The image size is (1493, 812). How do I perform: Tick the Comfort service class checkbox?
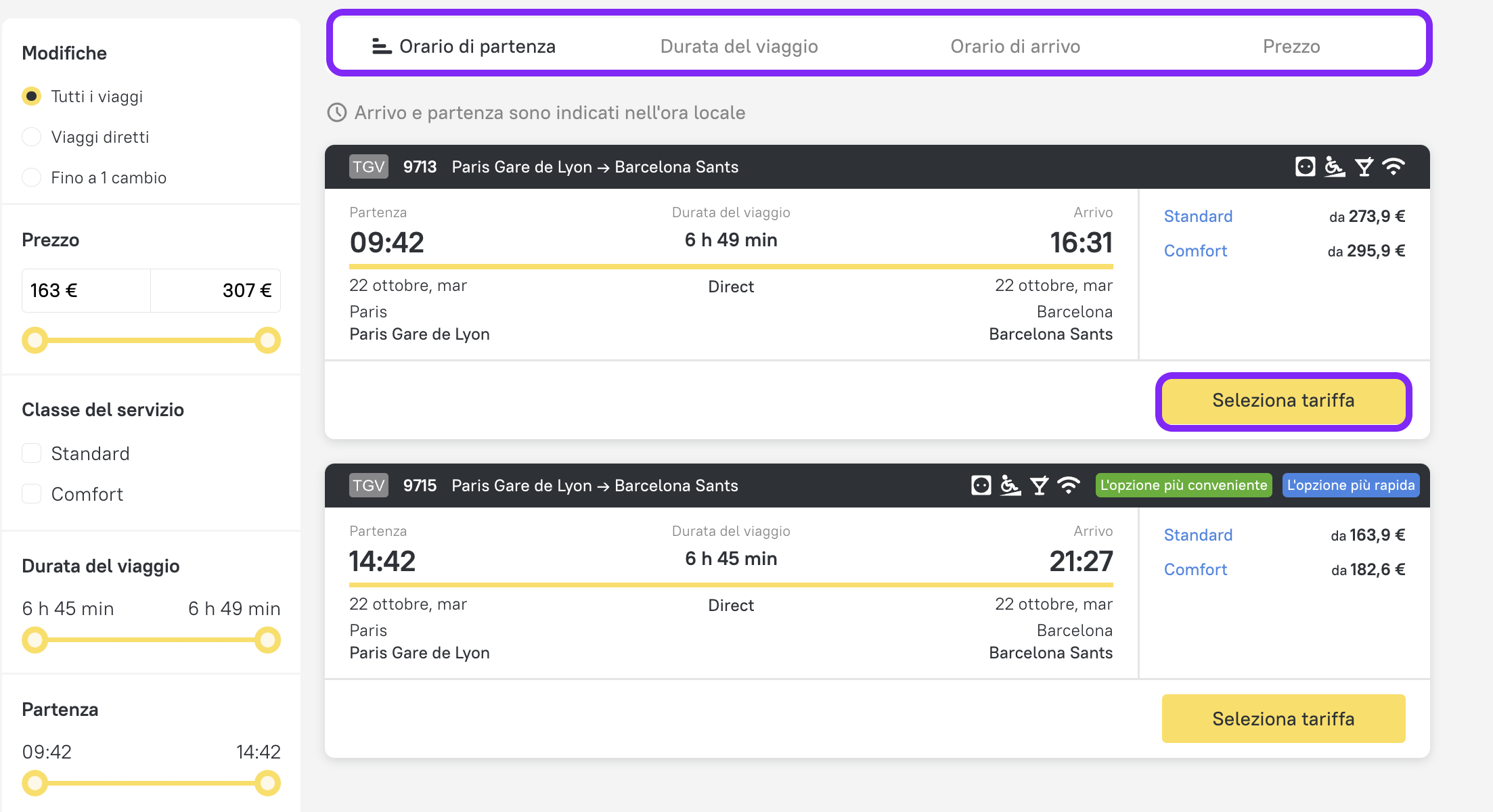click(32, 494)
